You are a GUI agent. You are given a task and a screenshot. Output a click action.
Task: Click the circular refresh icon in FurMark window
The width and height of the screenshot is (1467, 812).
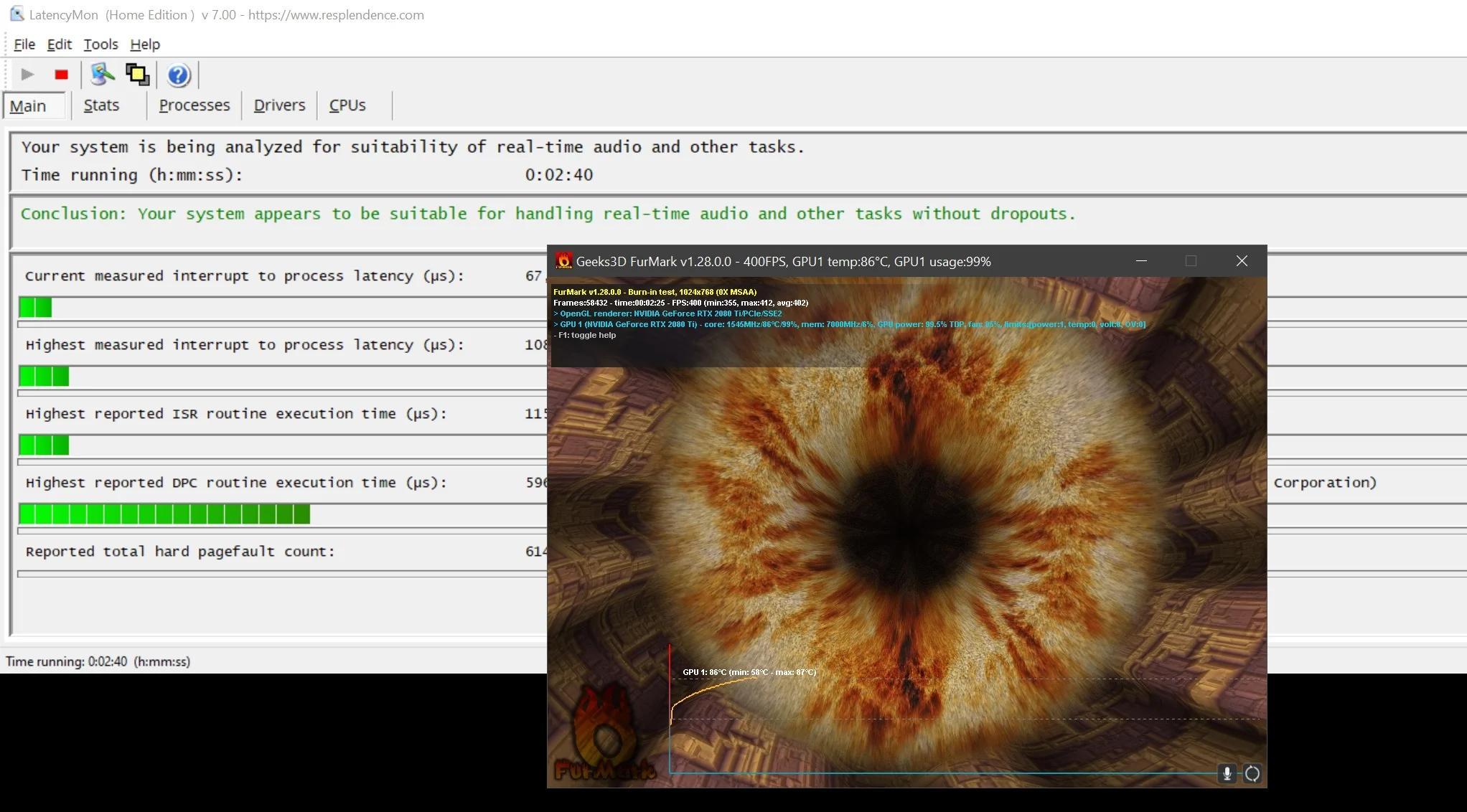(x=1252, y=773)
